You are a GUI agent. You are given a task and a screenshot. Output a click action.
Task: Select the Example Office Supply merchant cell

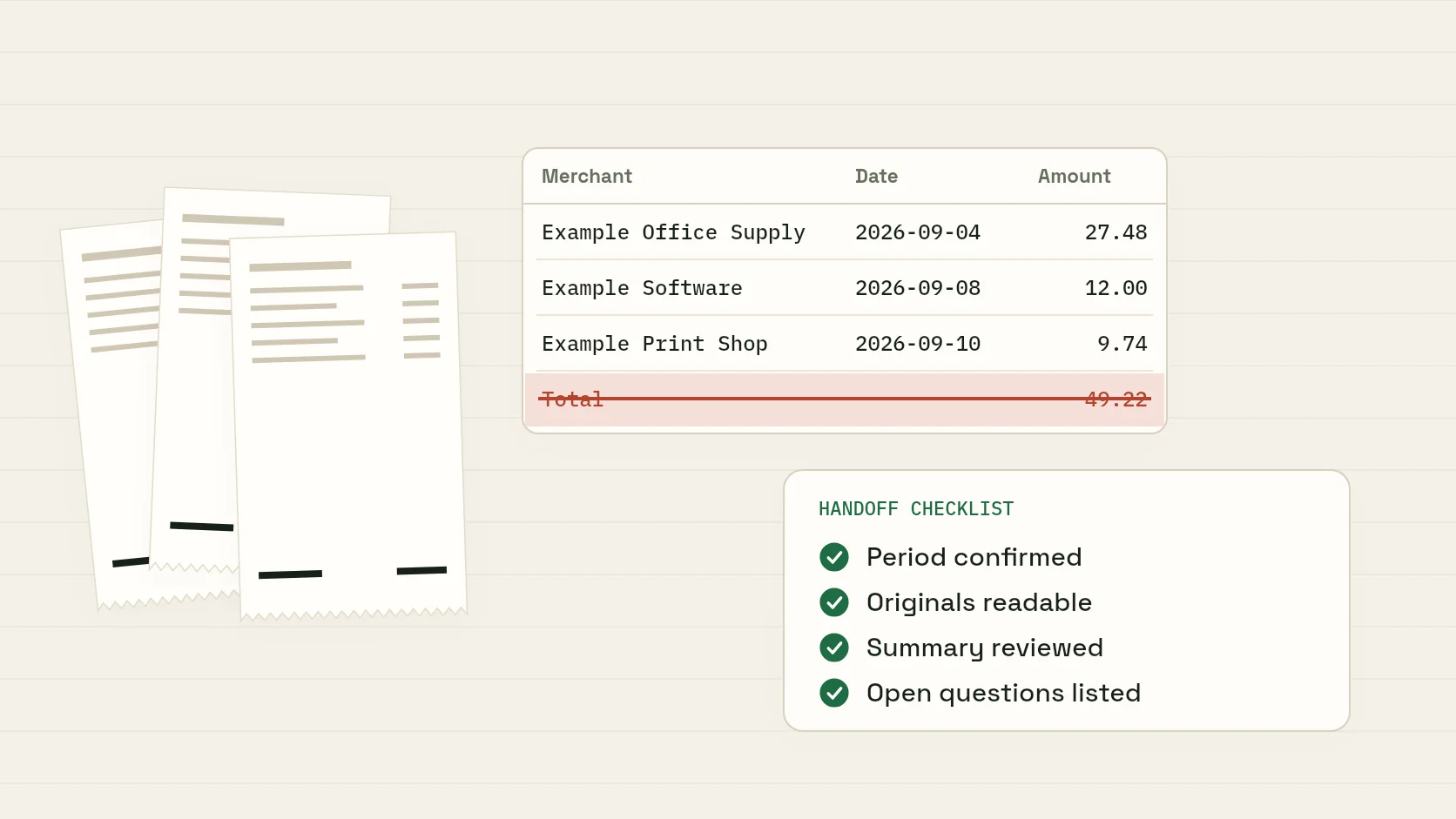point(673,232)
